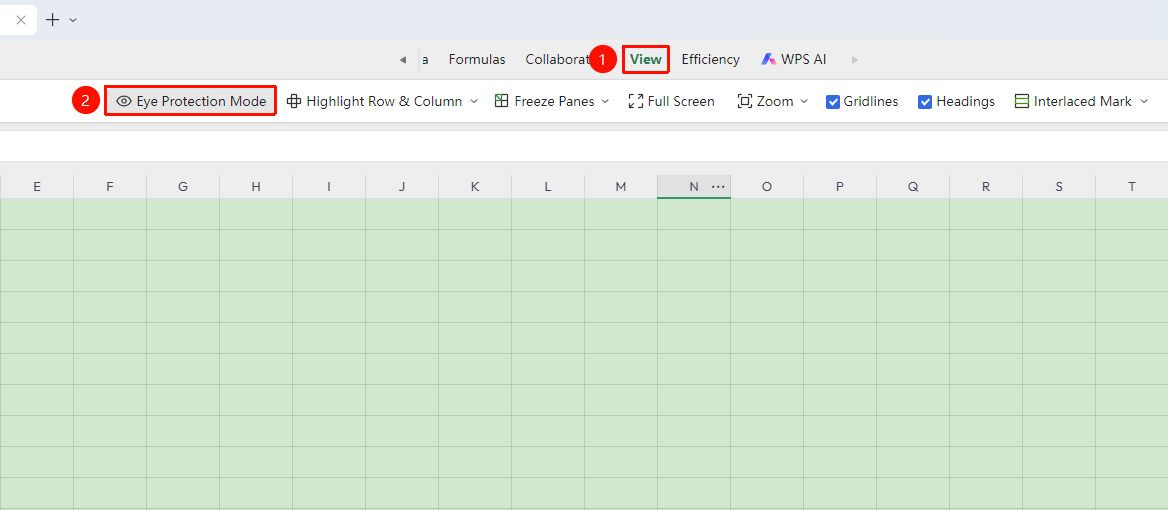Select column F header
Screen dimensions: 1168x510
point(110,187)
